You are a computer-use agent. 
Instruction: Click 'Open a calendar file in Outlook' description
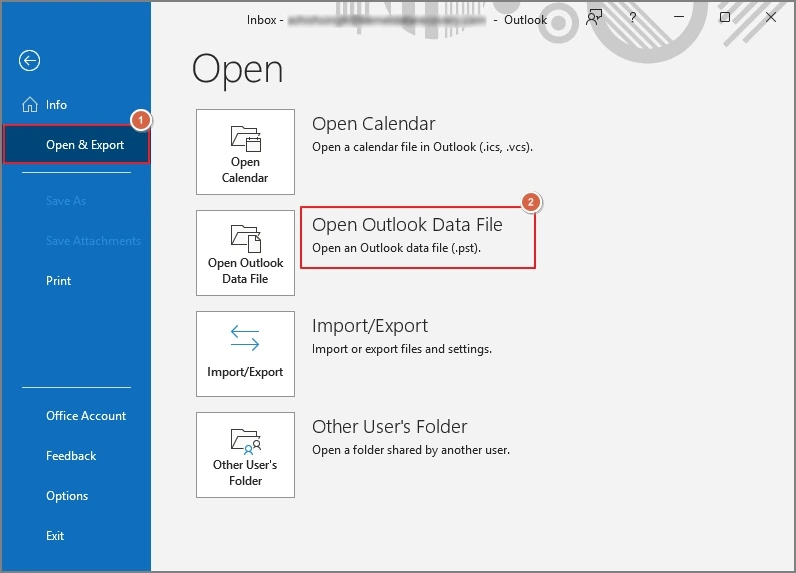(422, 147)
